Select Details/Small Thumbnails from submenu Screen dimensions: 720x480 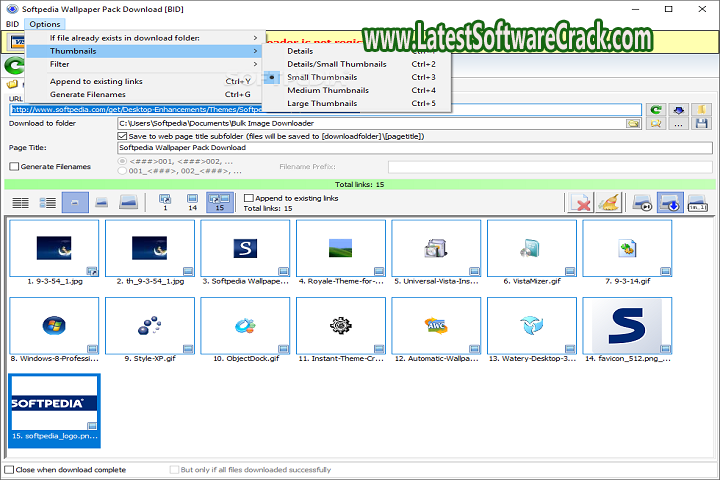pos(356,64)
